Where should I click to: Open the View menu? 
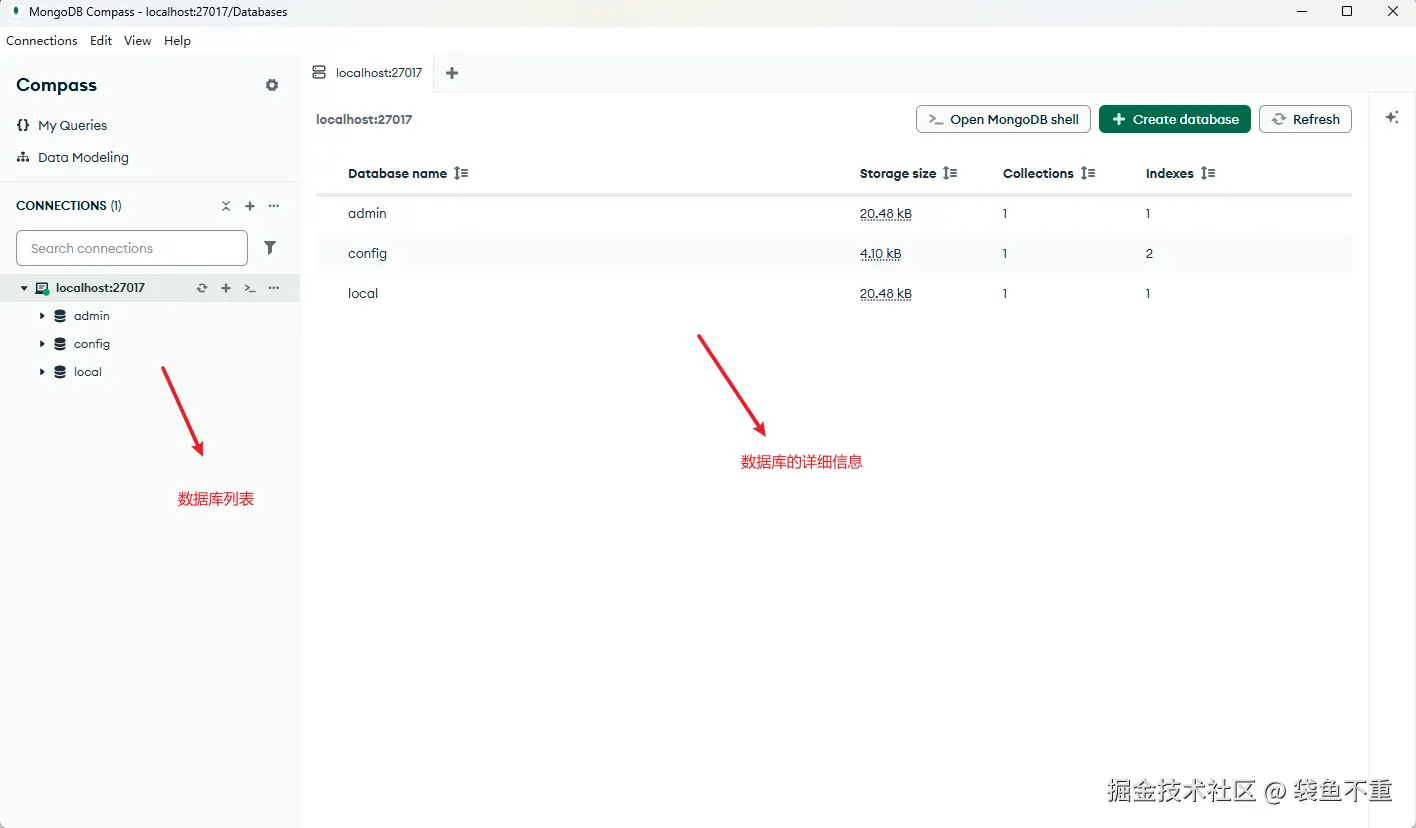click(138, 41)
